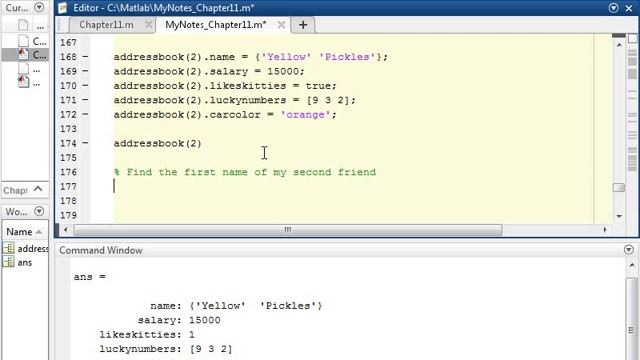Open Editor actions dropdown in title bar
The height and width of the screenshot is (360, 640).
613,8
